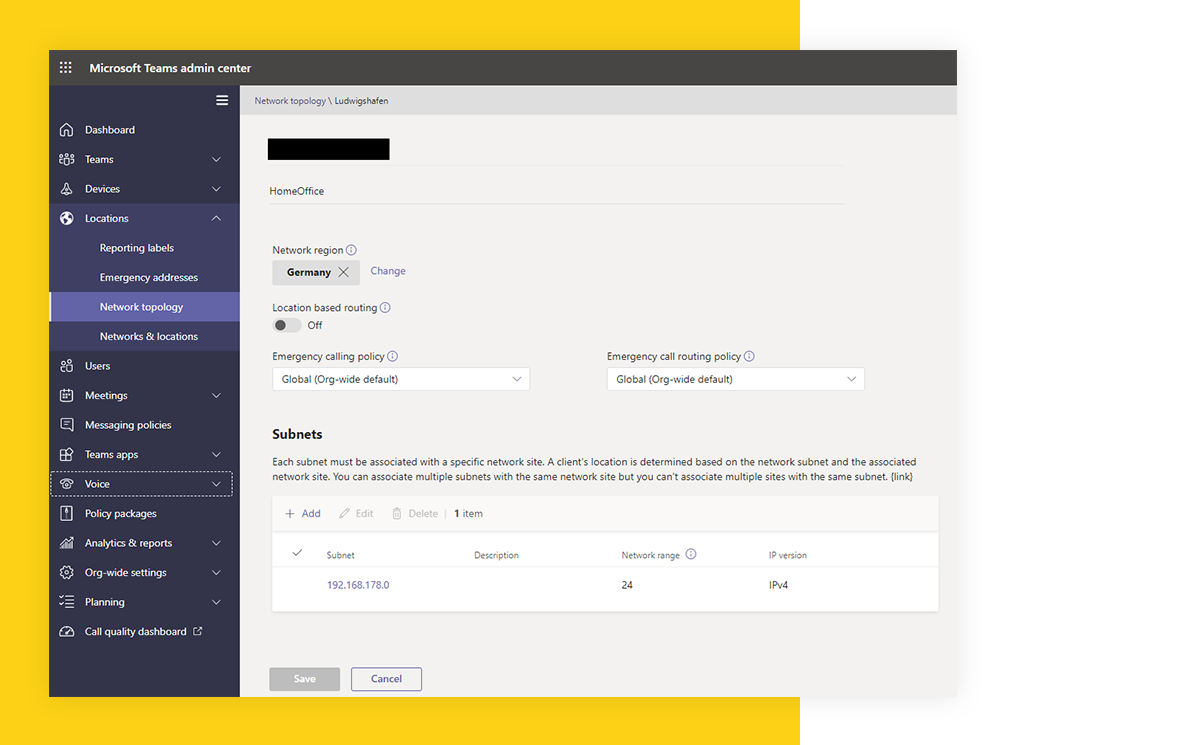
Task: Click the Delete subnet button
Action: [415, 513]
